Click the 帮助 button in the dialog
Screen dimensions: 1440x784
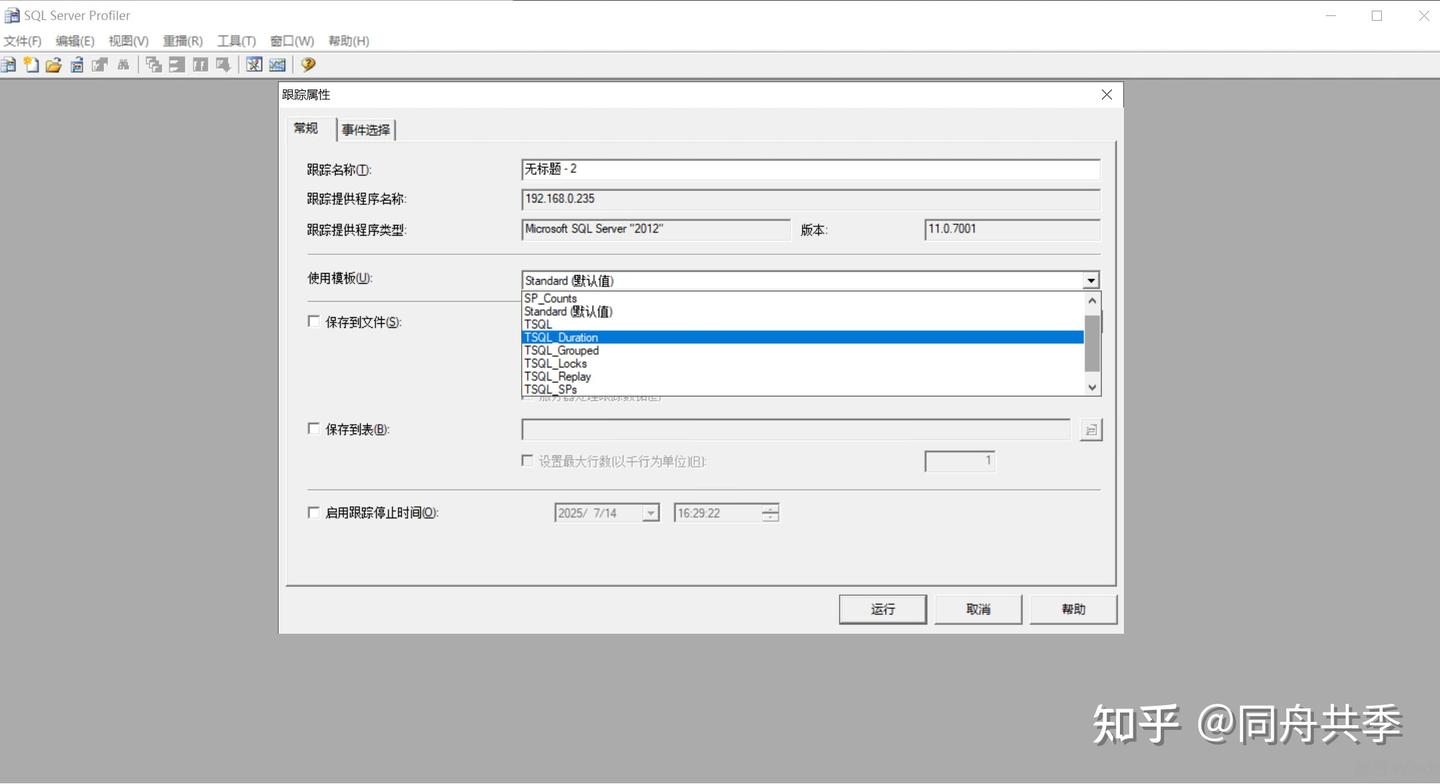(x=1073, y=609)
